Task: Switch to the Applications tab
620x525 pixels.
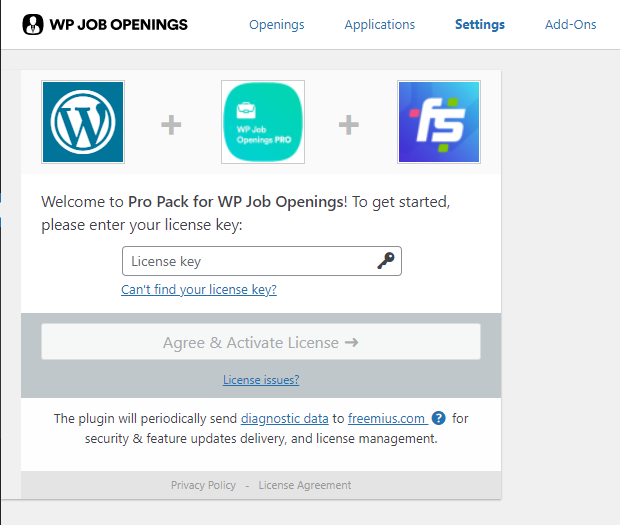Action: coord(380,25)
